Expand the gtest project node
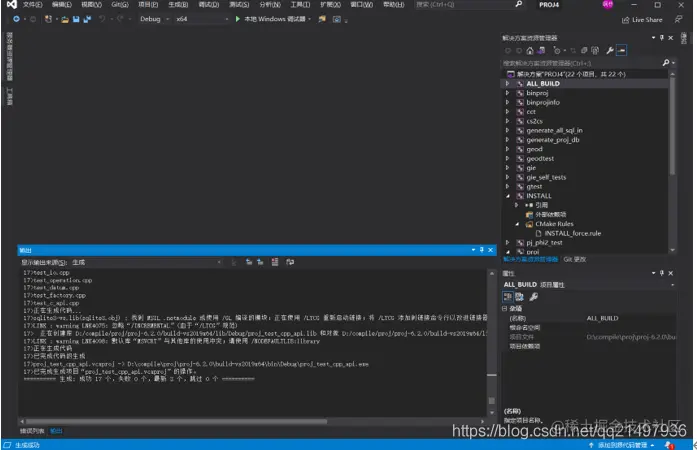 pos(507,186)
